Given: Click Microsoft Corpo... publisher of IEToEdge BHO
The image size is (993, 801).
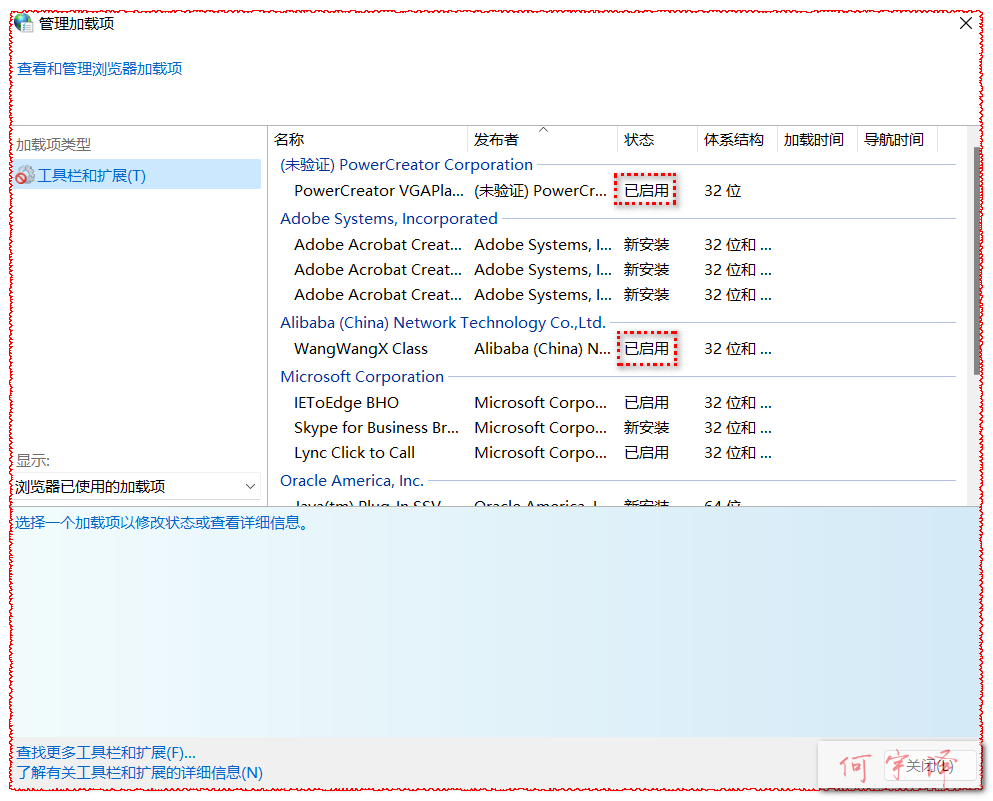Looking at the screenshot, I should (540, 403).
